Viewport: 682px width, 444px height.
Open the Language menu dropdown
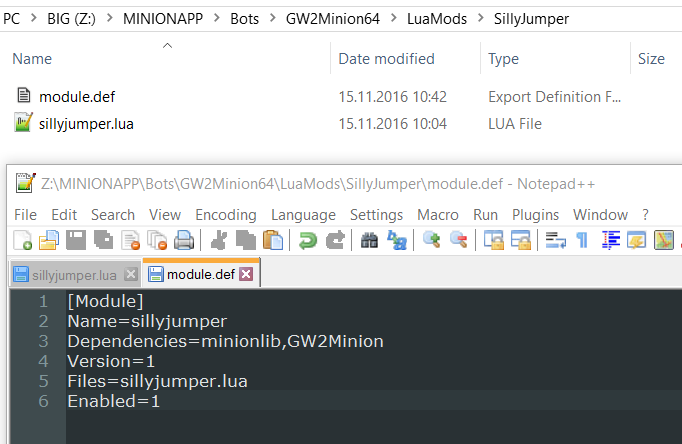tap(303, 215)
